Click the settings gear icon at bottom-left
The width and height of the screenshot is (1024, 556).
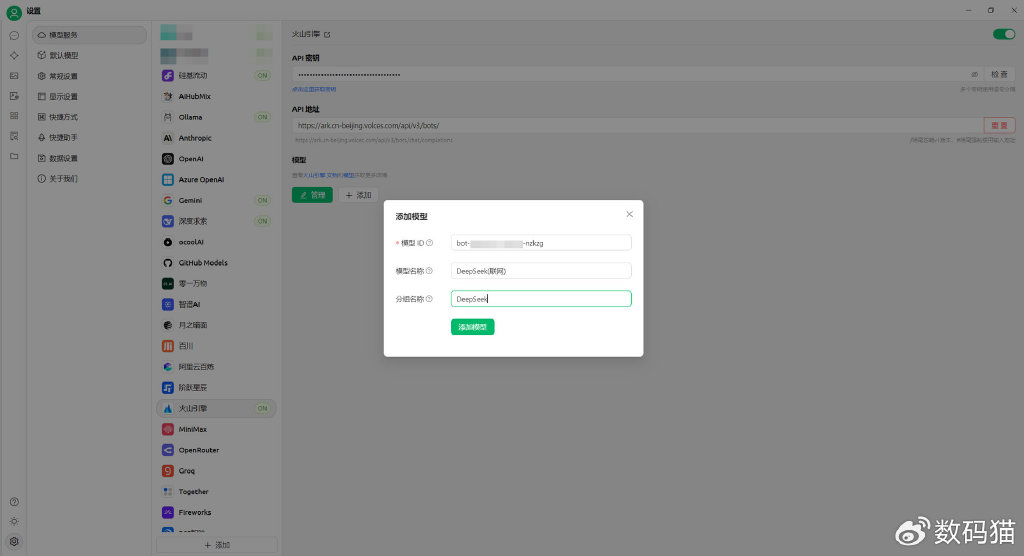[x=14, y=541]
